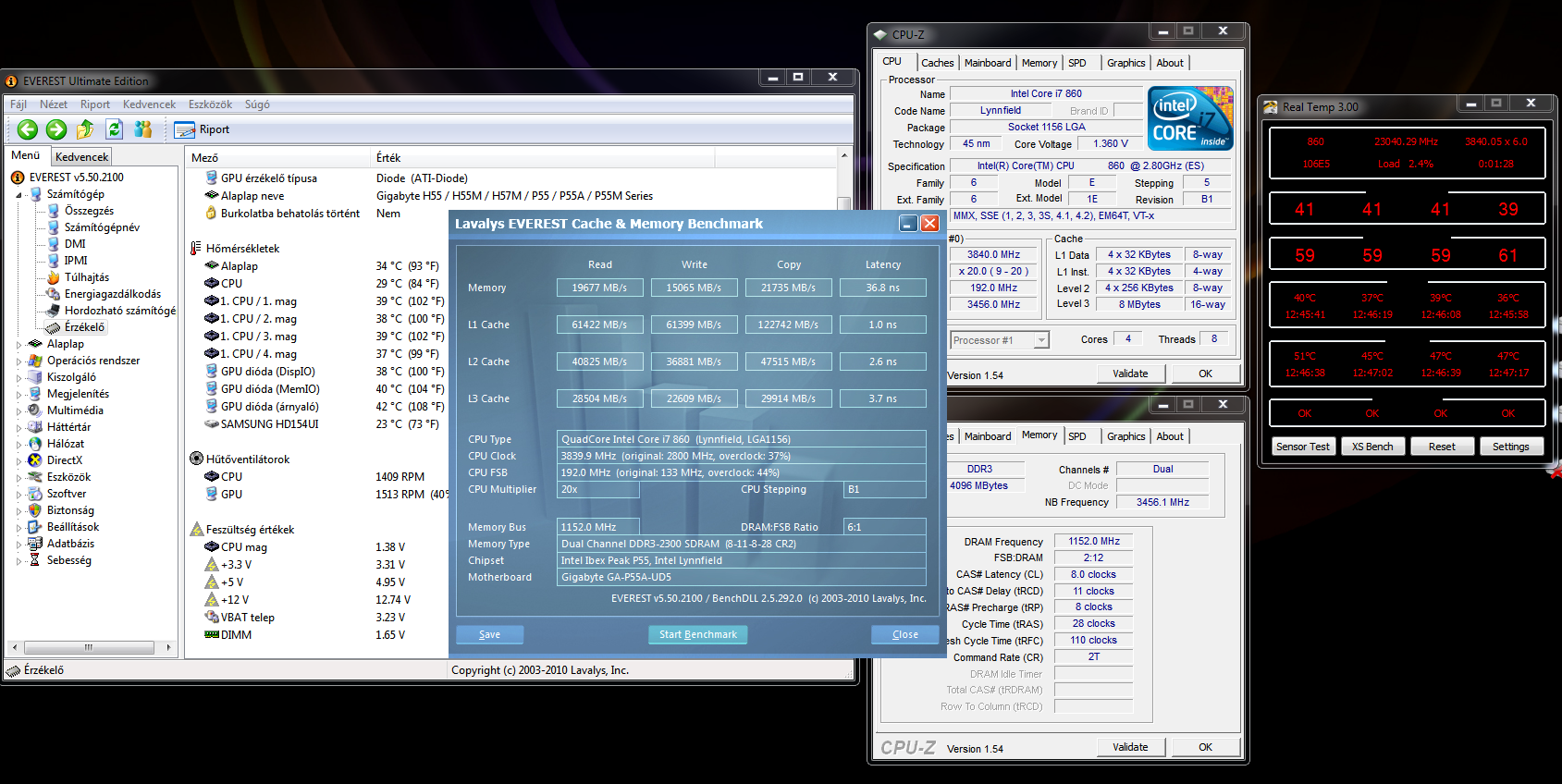
Task: Open the Súgó help menu
Action: (x=257, y=104)
